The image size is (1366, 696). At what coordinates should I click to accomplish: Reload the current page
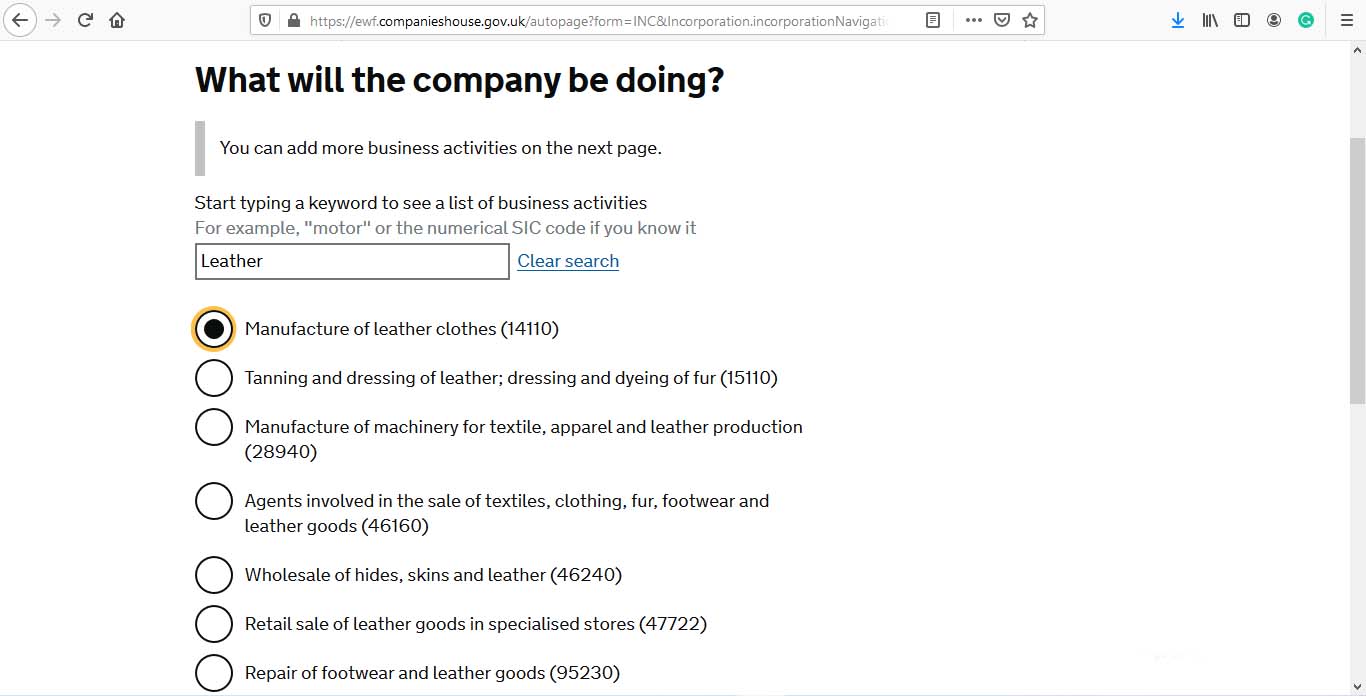pos(86,20)
